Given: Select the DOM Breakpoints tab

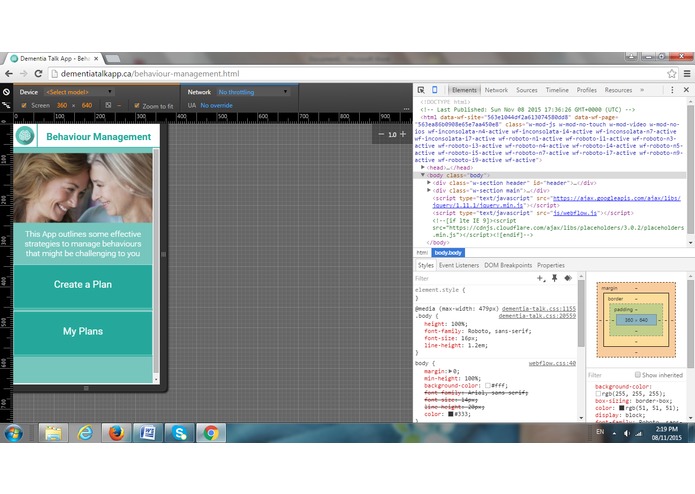Looking at the screenshot, I should [508, 265].
